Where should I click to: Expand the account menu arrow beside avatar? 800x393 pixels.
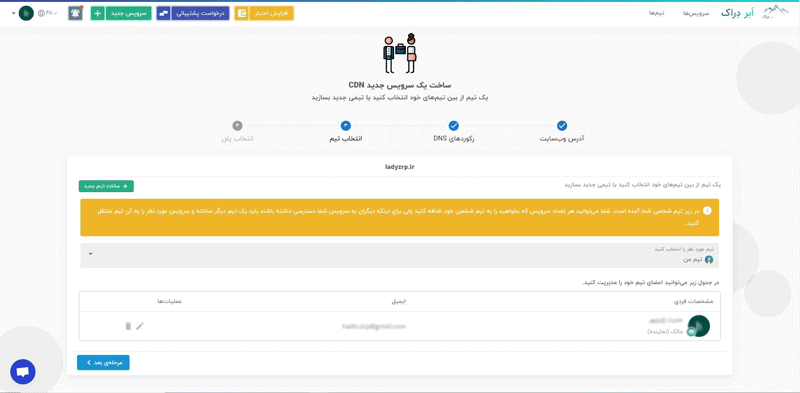coord(13,13)
